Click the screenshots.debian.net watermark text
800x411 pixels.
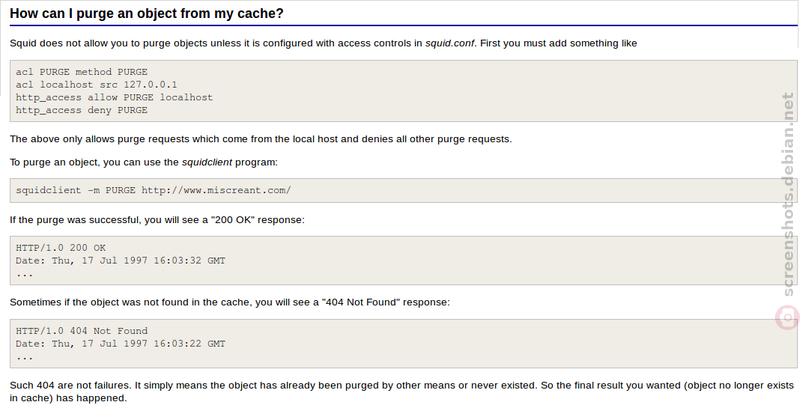[788, 194]
